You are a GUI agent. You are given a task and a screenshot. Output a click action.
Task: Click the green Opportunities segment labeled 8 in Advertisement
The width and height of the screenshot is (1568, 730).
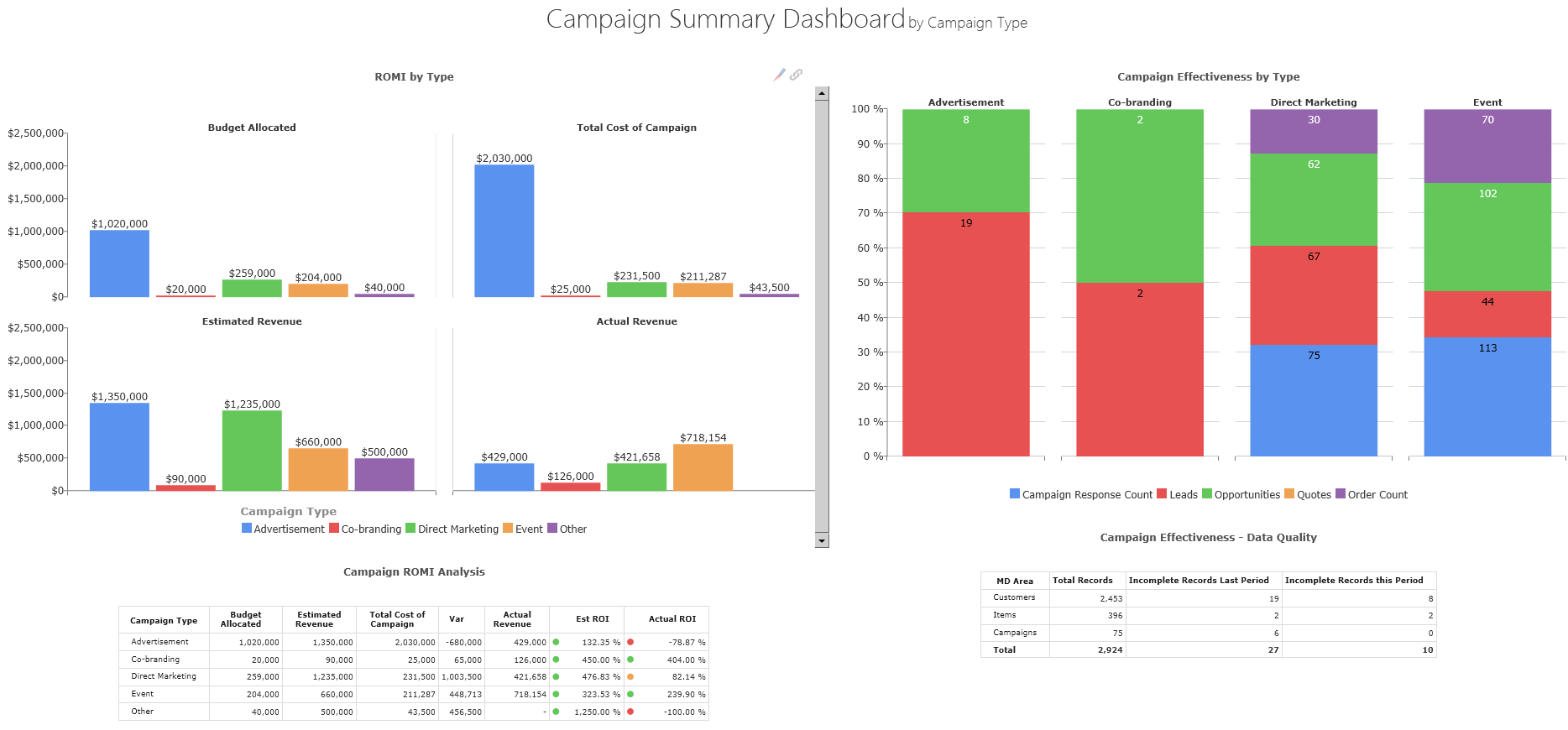pyautogui.click(x=965, y=160)
